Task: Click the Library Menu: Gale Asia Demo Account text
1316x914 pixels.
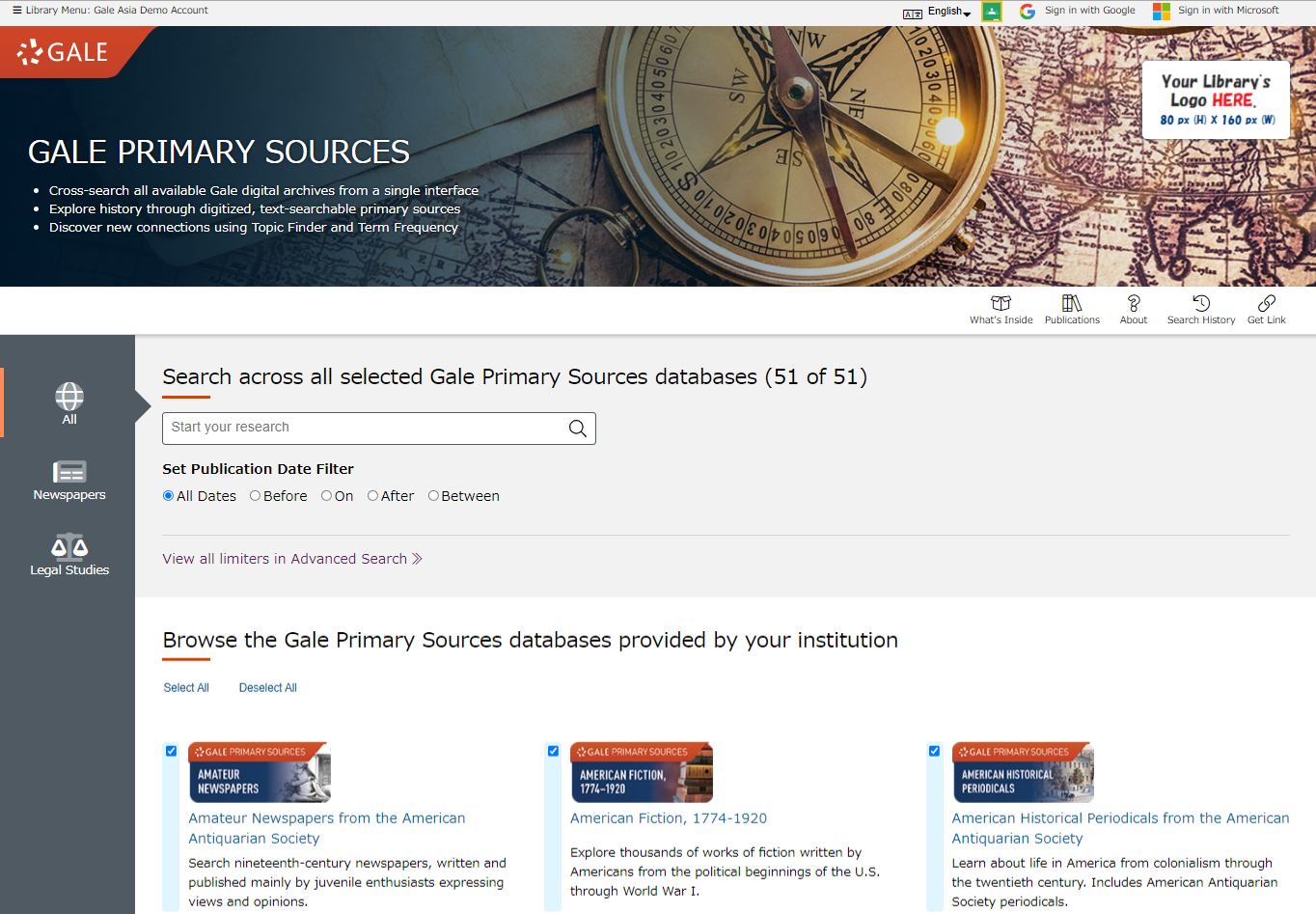Action: click(117, 11)
